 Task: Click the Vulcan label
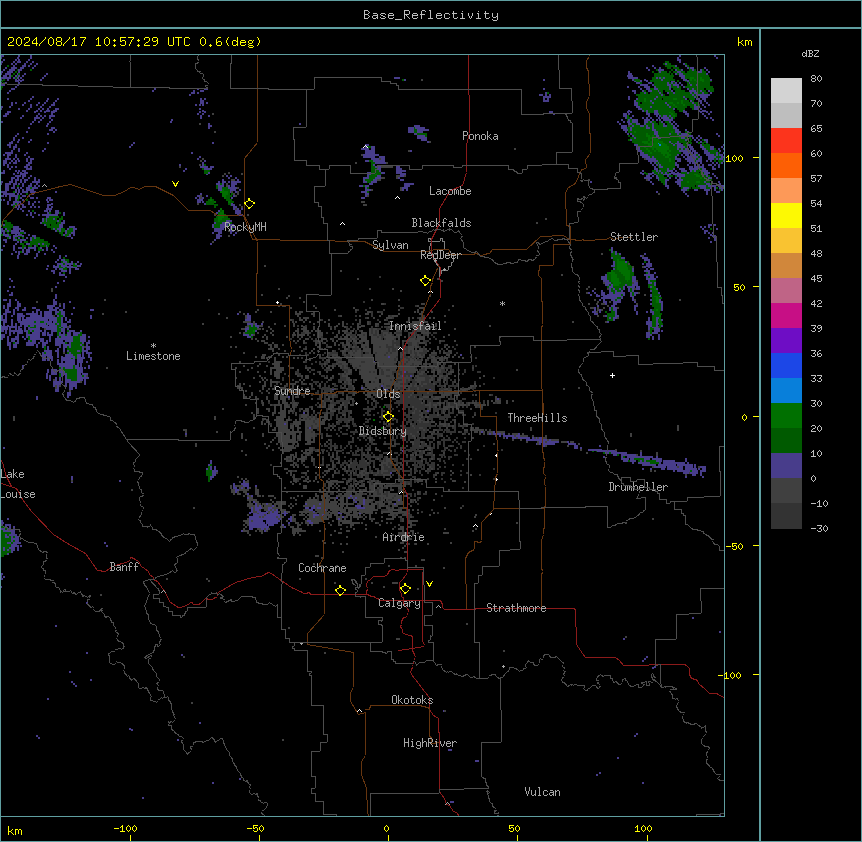point(543,792)
